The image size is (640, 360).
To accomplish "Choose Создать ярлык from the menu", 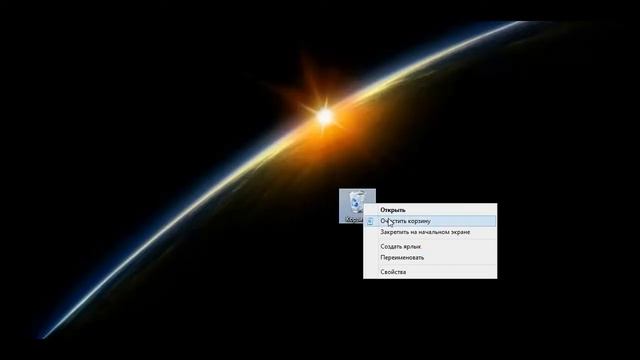I will pyautogui.click(x=430, y=247).
